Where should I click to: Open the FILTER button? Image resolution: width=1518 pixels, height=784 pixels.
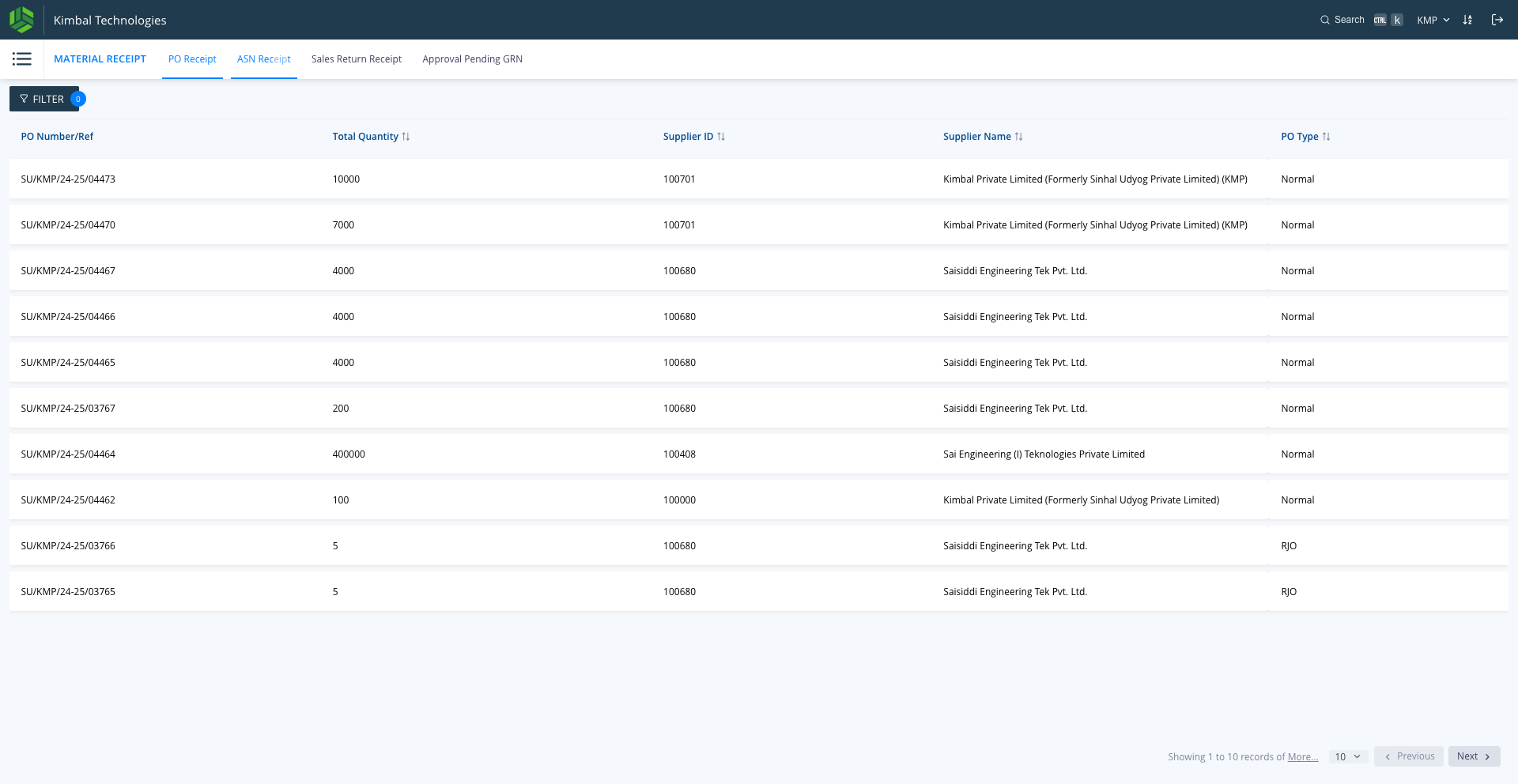pyautogui.click(x=44, y=99)
